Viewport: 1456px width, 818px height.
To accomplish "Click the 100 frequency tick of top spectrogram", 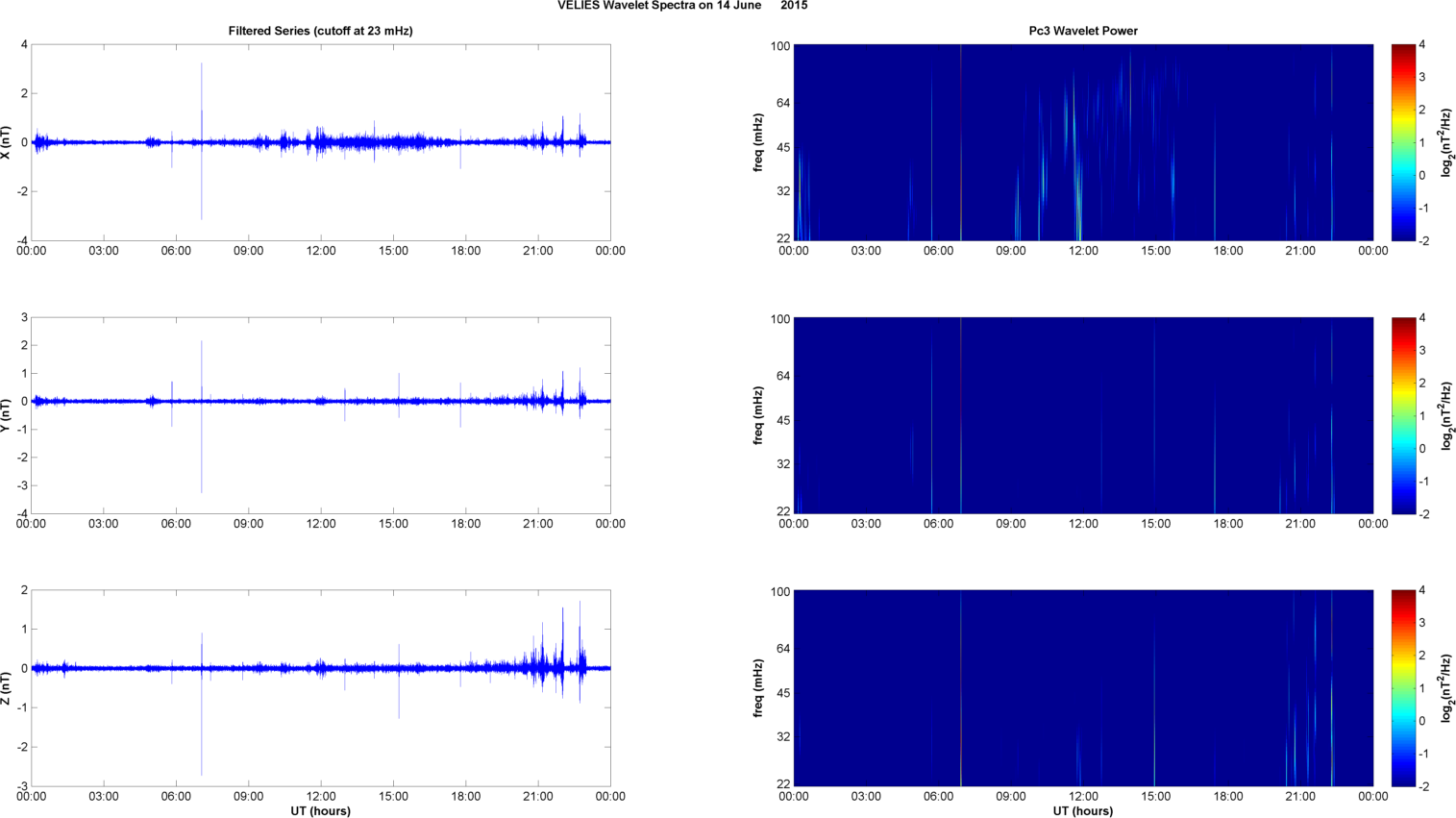I will pos(779,46).
